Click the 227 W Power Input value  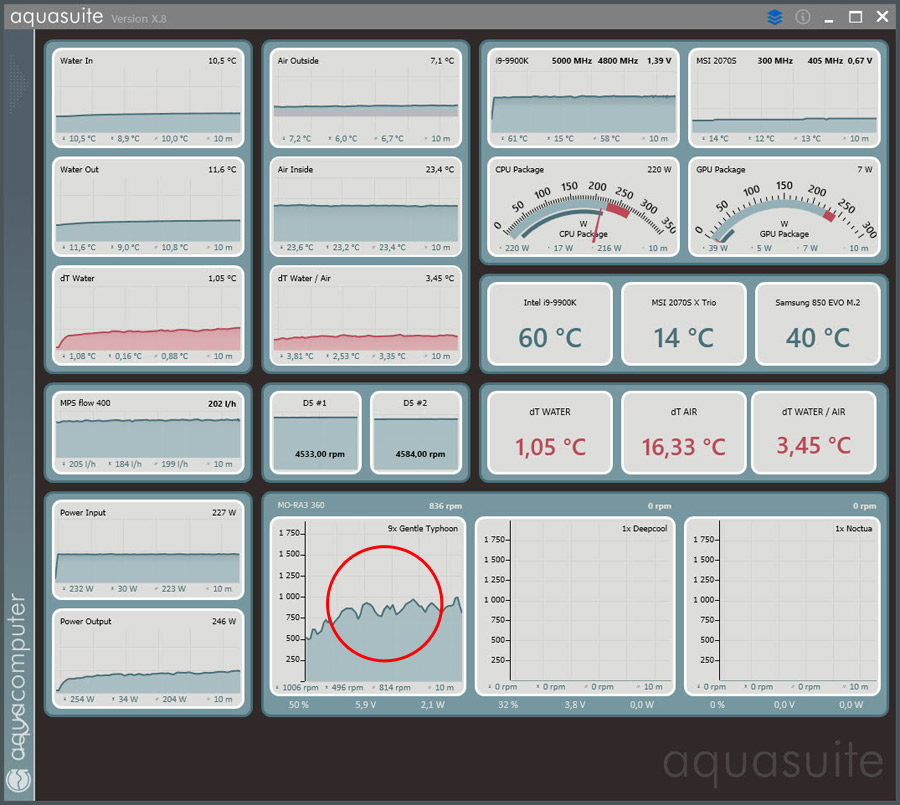224,513
